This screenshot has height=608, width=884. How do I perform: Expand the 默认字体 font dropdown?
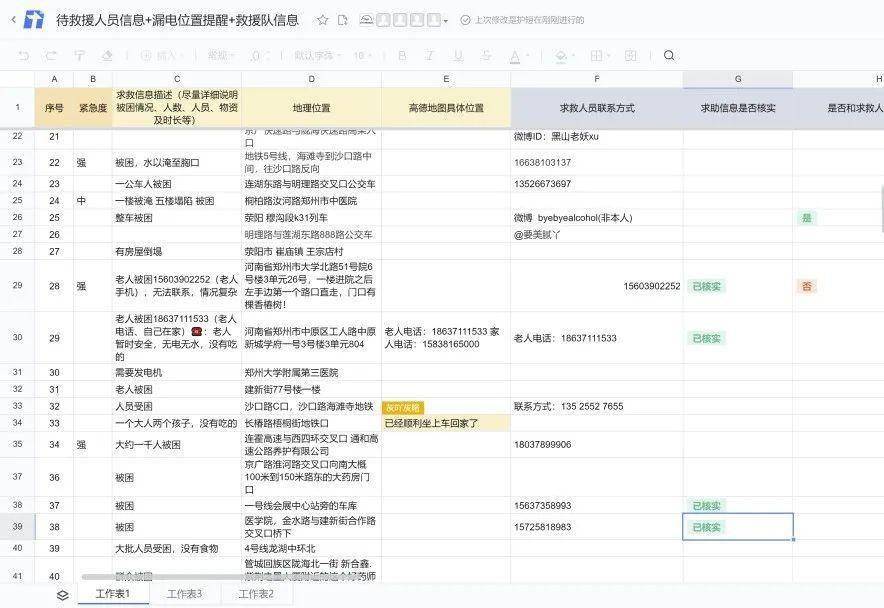pyautogui.click(x=318, y=56)
